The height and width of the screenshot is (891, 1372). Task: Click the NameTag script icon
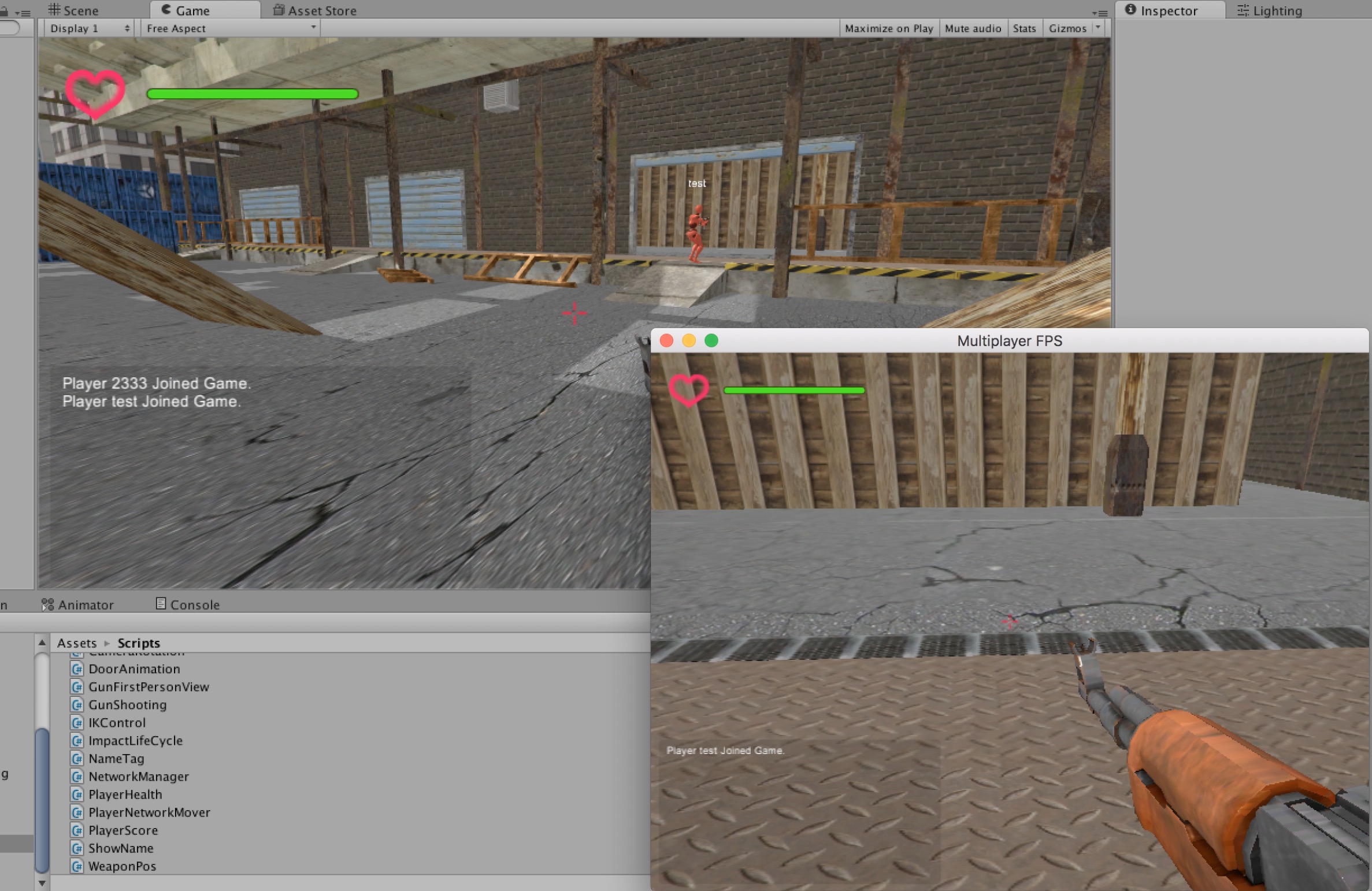tap(77, 759)
